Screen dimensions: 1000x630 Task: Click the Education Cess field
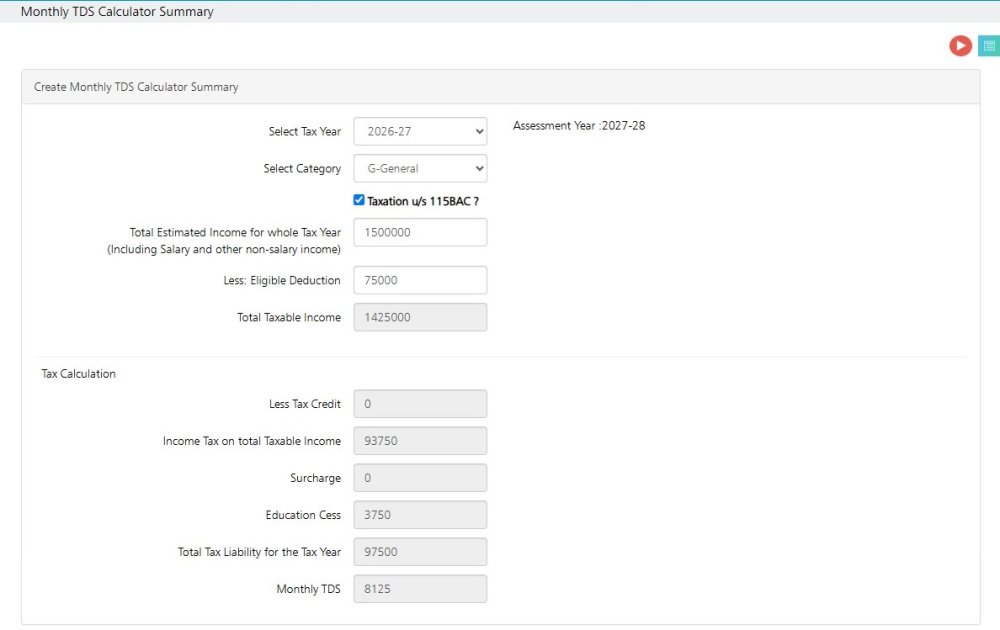pos(420,515)
